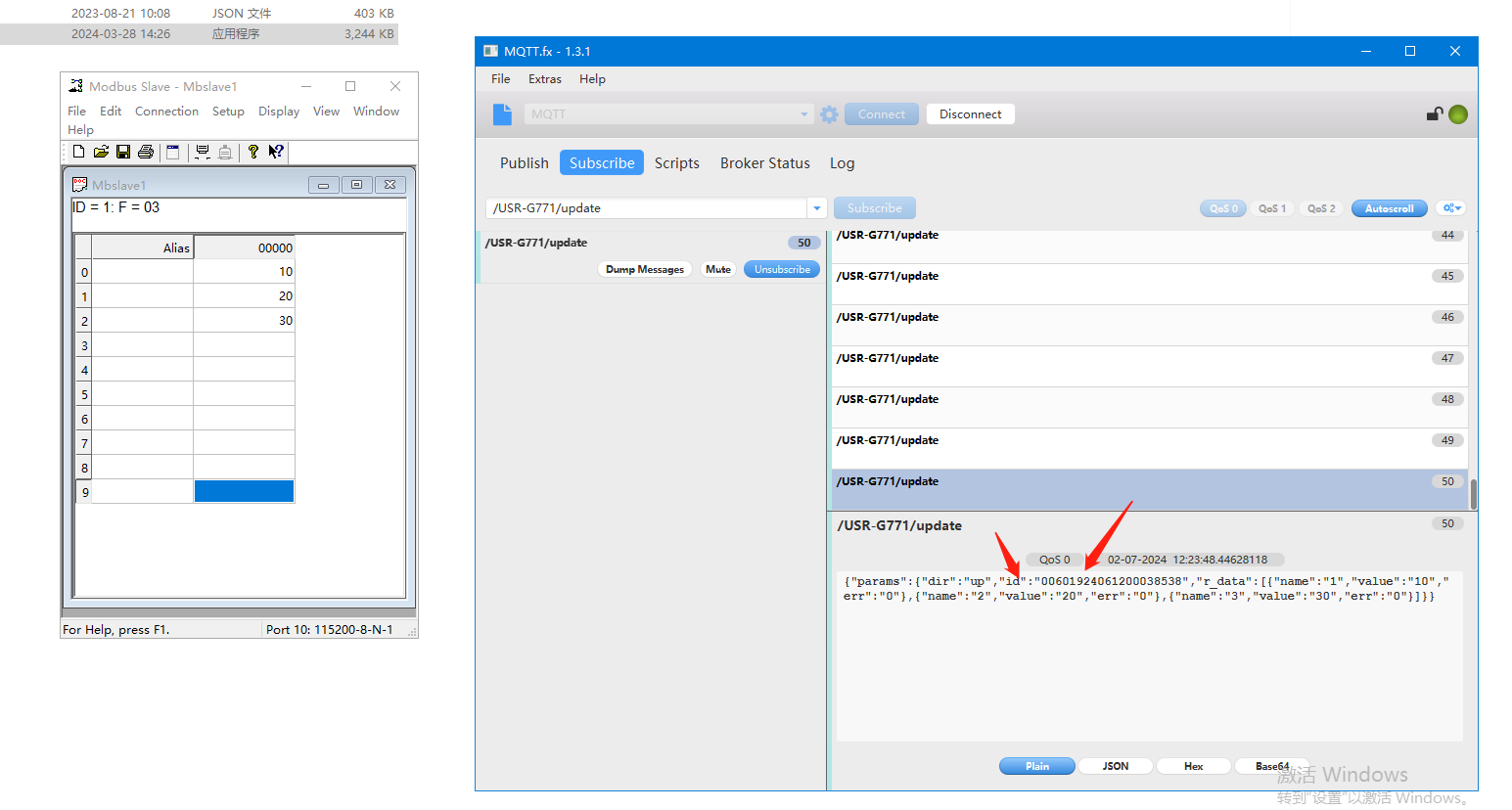1512x810 pixels.
Task: Click the greyed Connect button in MQTT.fx
Action: tap(882, 114)
